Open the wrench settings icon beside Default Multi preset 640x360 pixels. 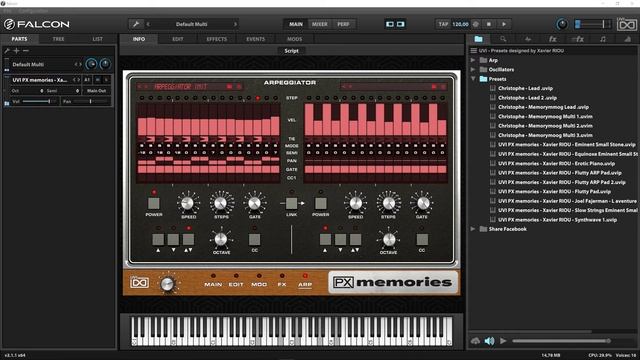click(x=136, y=24)
